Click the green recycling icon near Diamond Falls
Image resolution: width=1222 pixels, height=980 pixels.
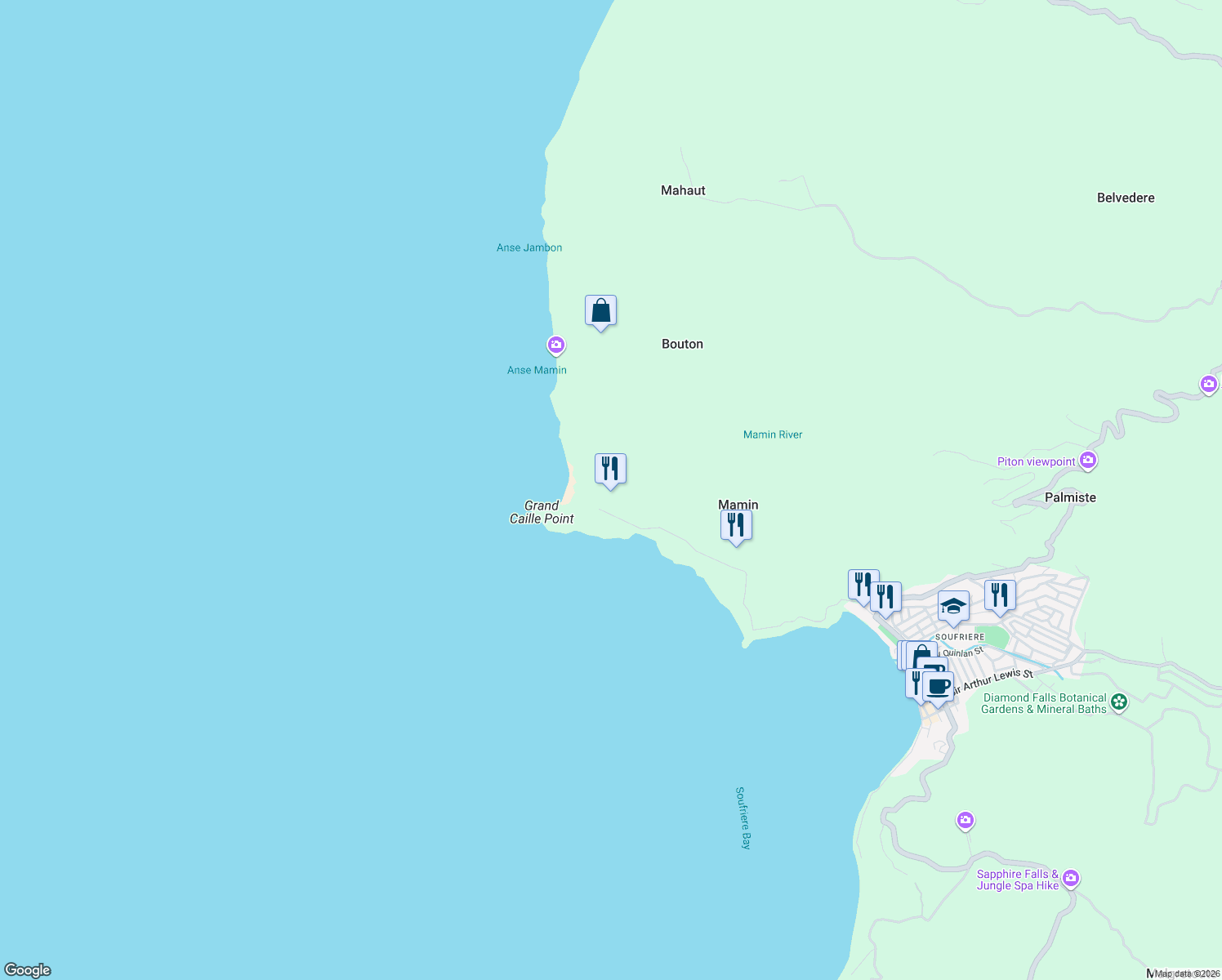click(1118, 702)
